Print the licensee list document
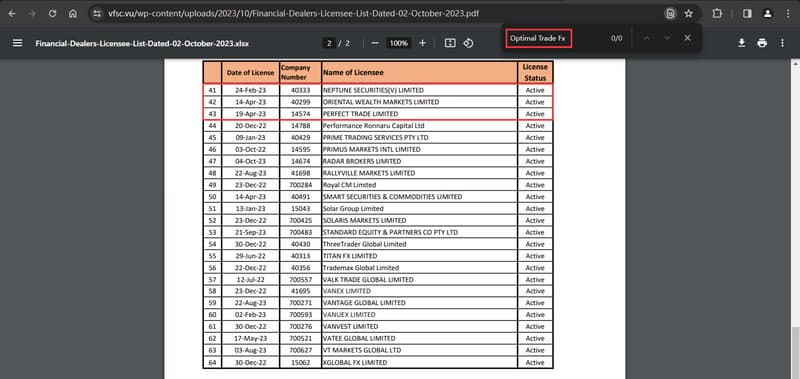The width and height of the screenshot is (800, 379). click(762, 43)
